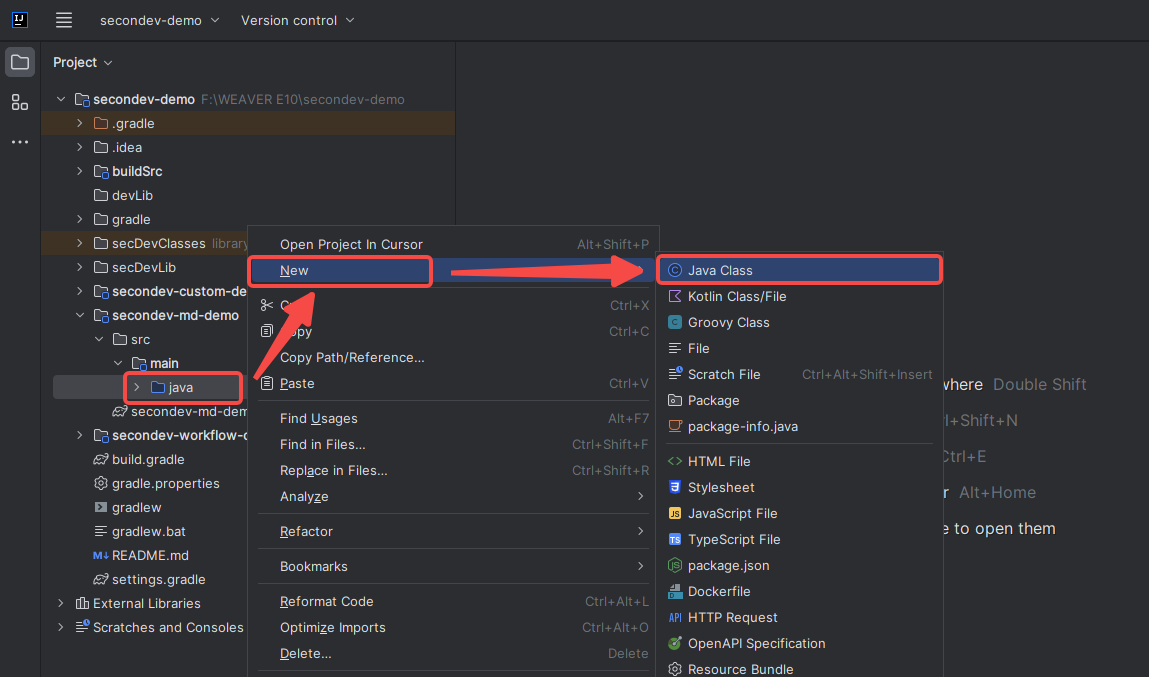Click the Project tool window folder icon
This screenshot has height=677, width=1149.
tap(20, 62)
